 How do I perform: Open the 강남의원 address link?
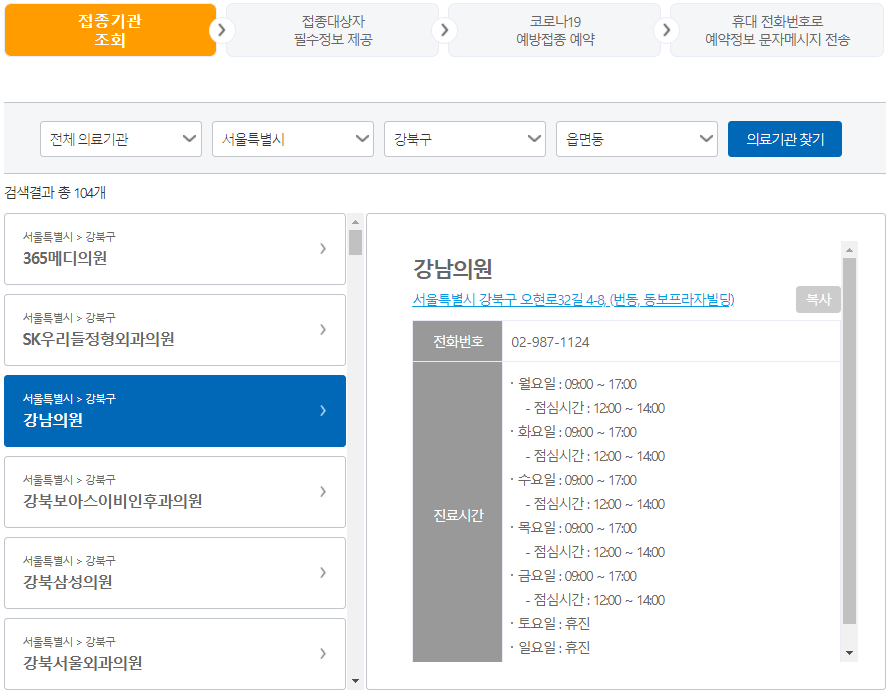[573, 299]
